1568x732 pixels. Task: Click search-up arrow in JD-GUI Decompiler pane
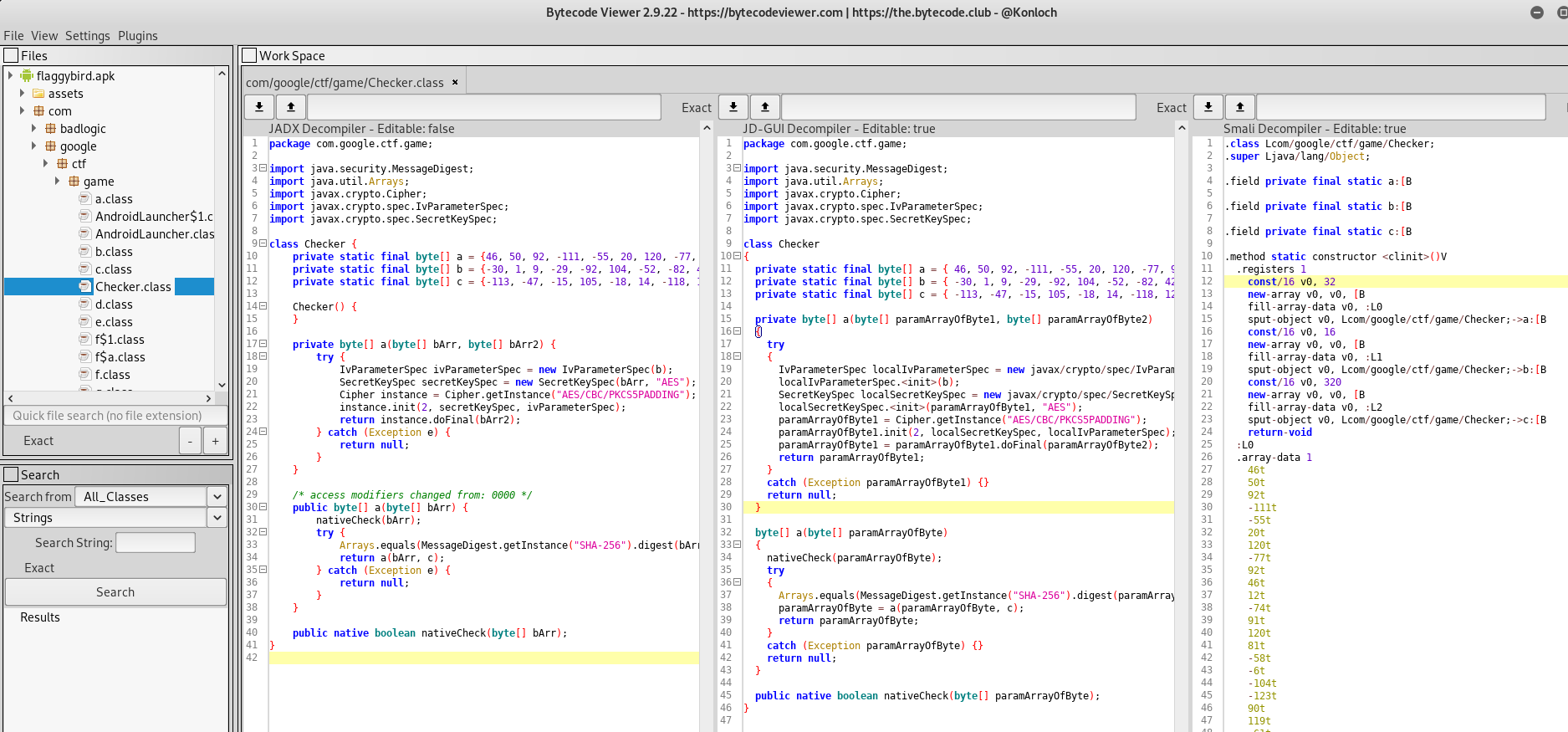coord(764,107)
